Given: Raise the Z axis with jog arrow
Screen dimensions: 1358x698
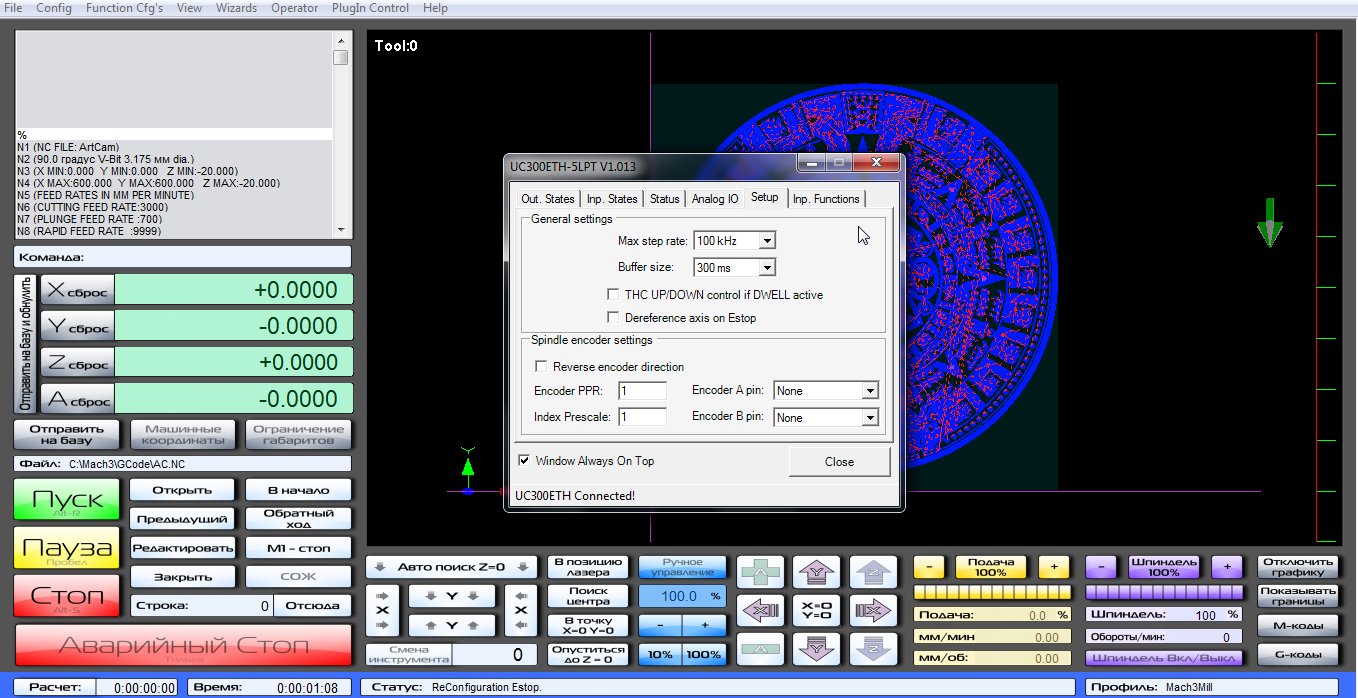Looking at the screenshot, I should coord(872,572).
